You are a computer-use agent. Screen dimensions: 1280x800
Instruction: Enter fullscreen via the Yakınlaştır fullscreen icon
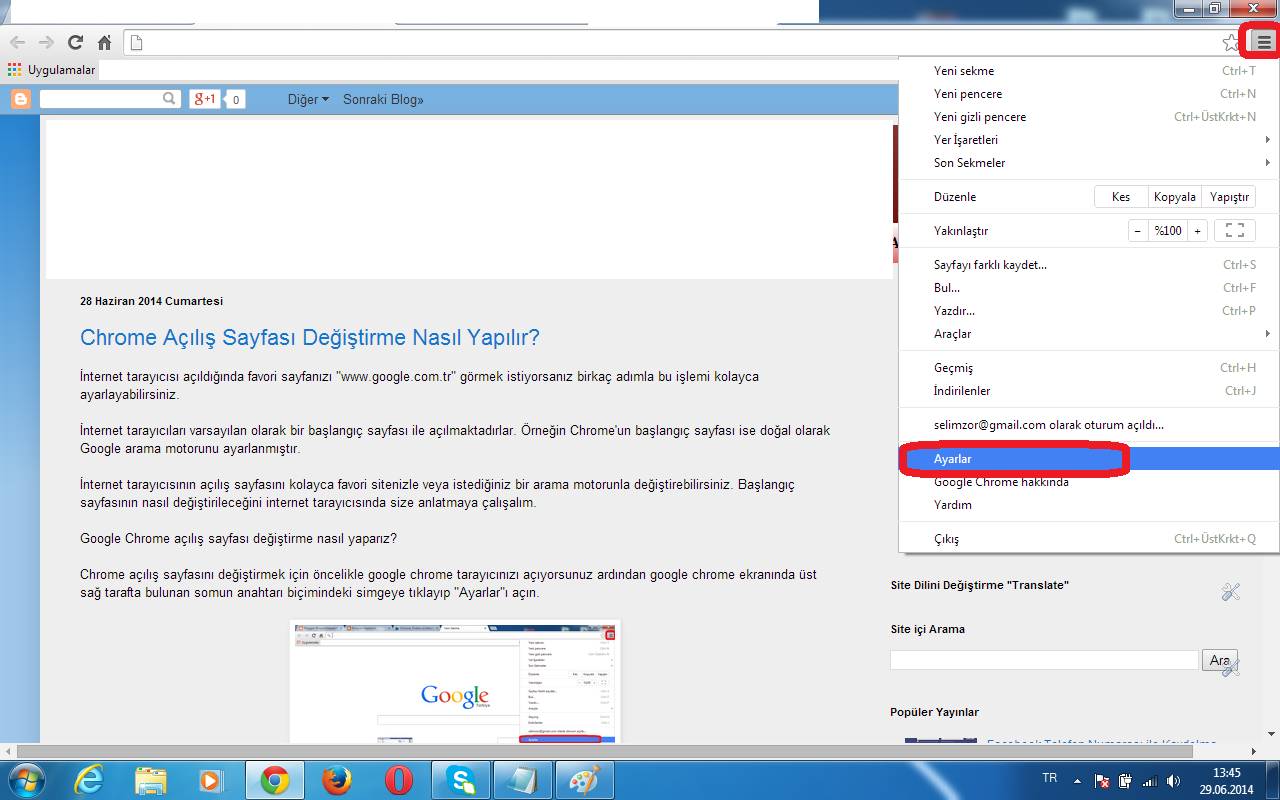tap(1234, 230)
